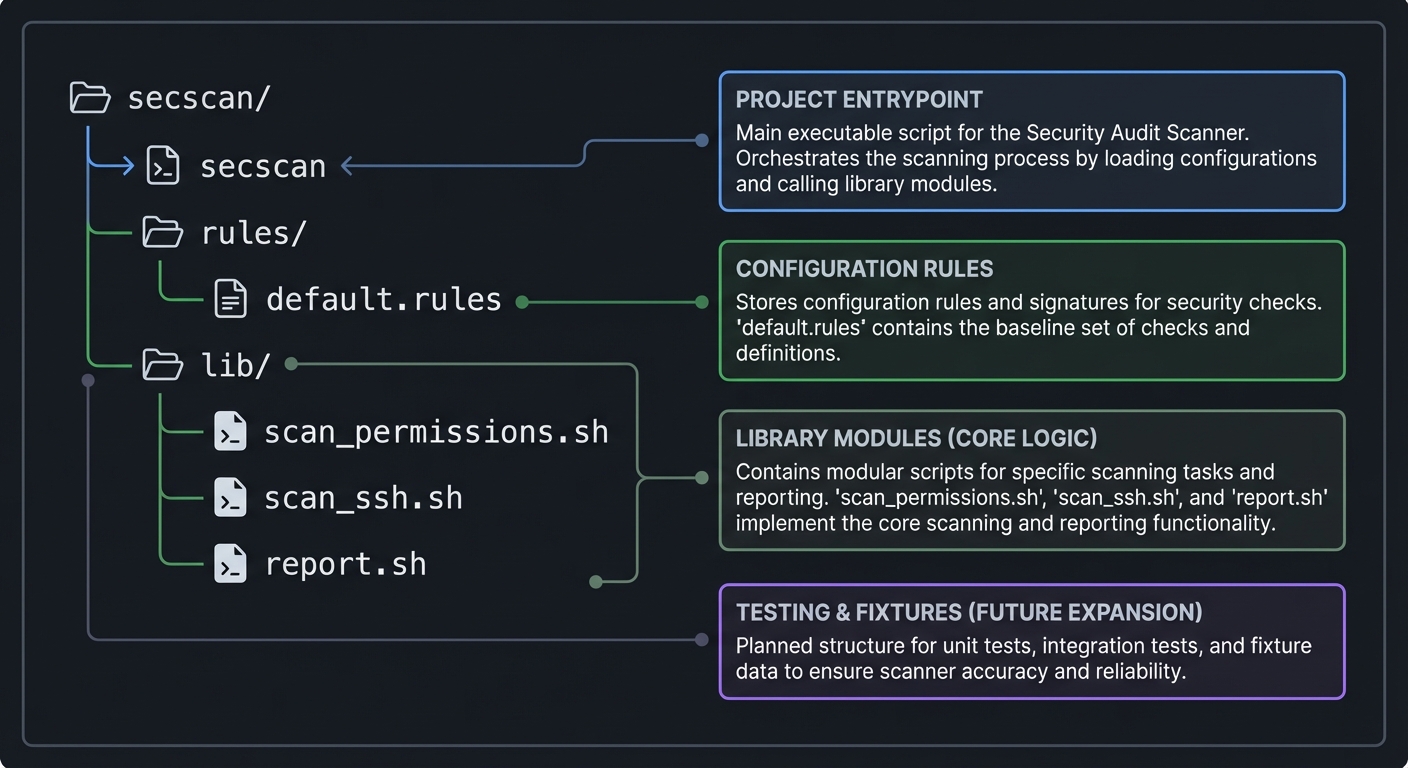Select the scan_permissions.sh script icon
The height and width of the screenshot is (768, 1408).
pos(229,431)
